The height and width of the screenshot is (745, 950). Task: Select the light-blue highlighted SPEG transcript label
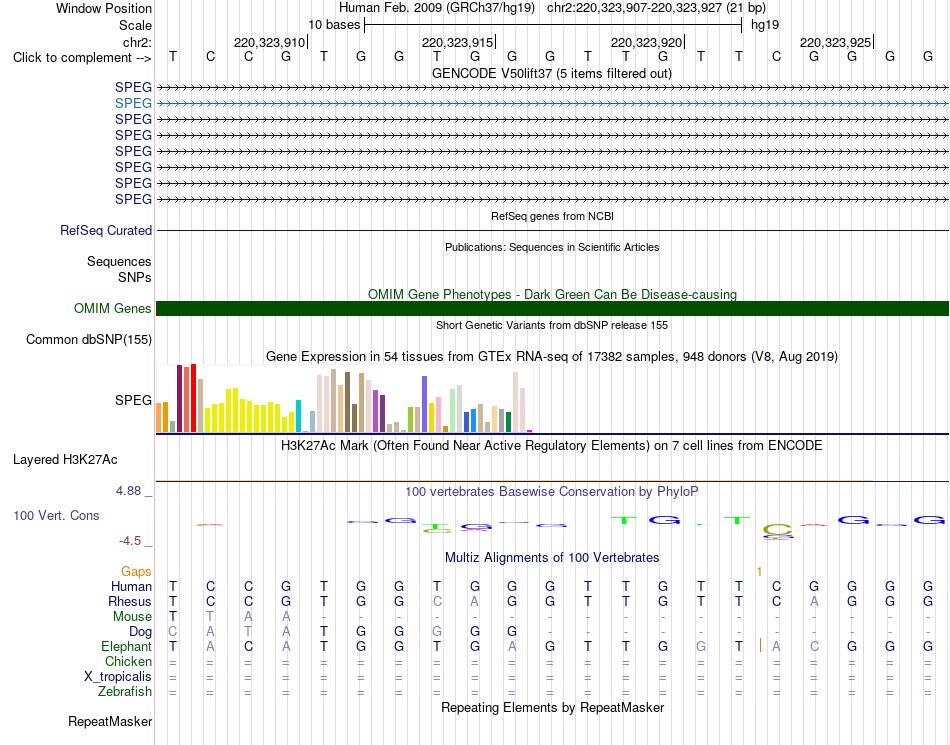(x=133, y=103)
